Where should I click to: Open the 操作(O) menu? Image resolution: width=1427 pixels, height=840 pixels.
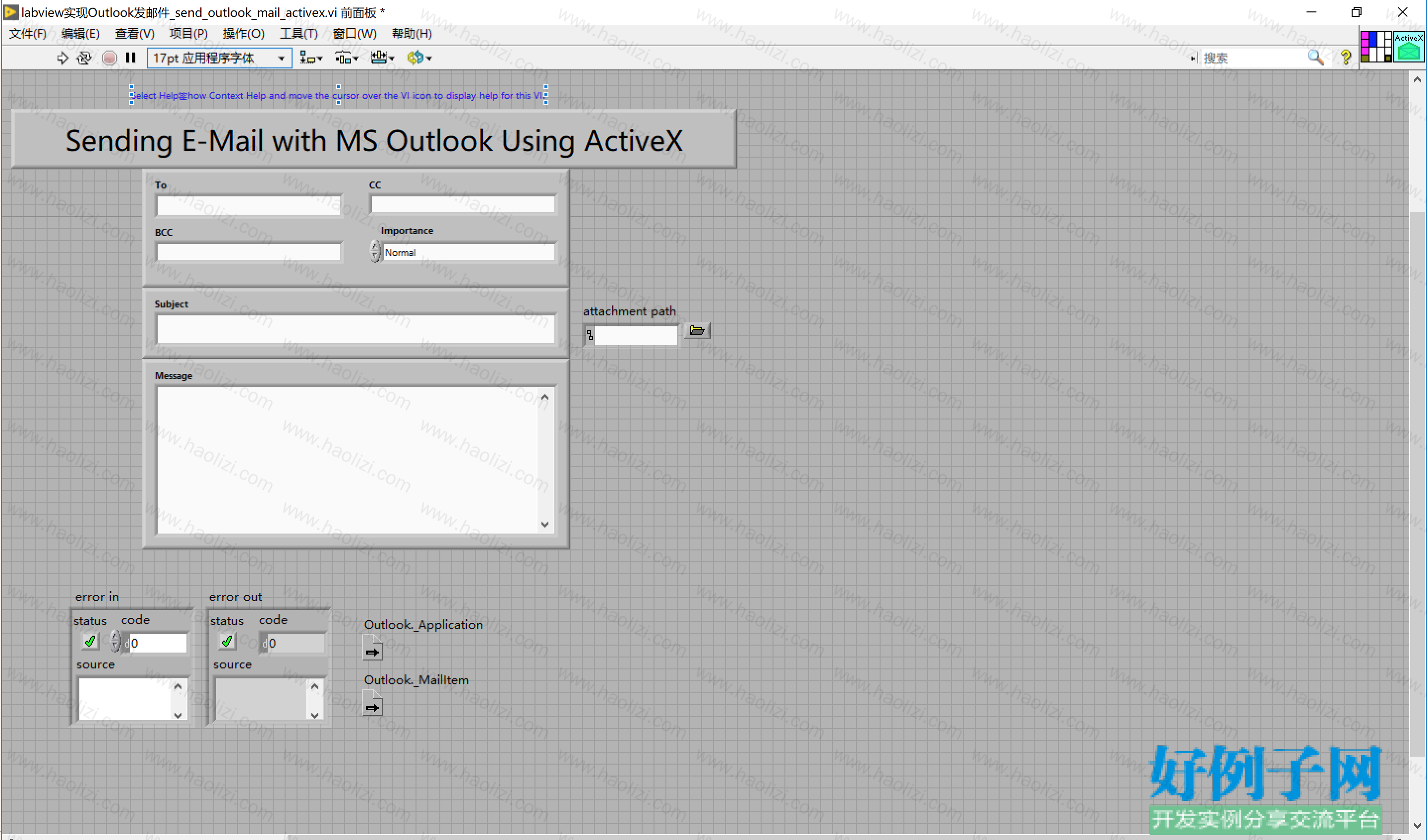243,33
